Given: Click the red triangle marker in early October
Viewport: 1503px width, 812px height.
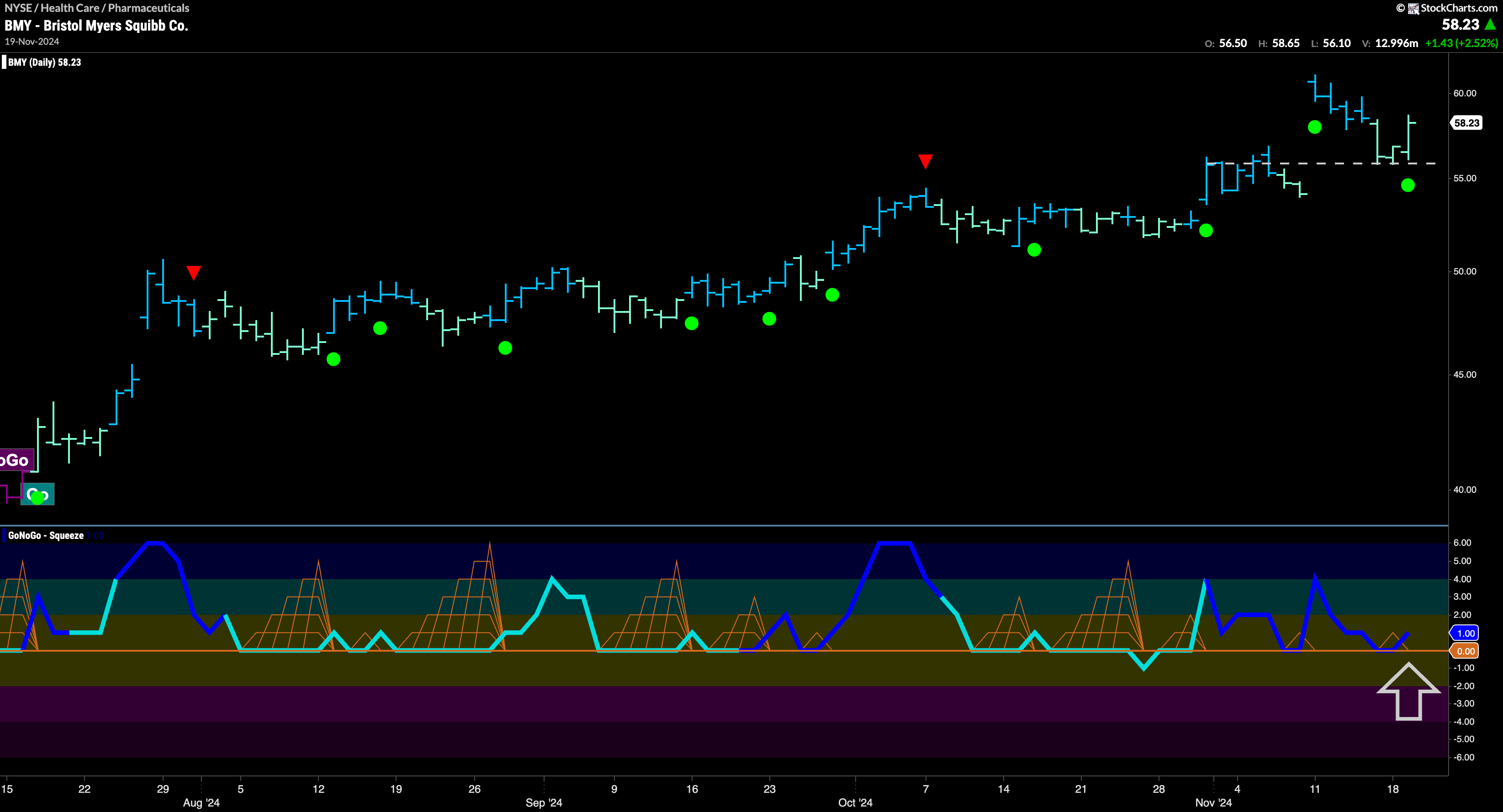Looking at the screenshot, I should coord(926,161).
